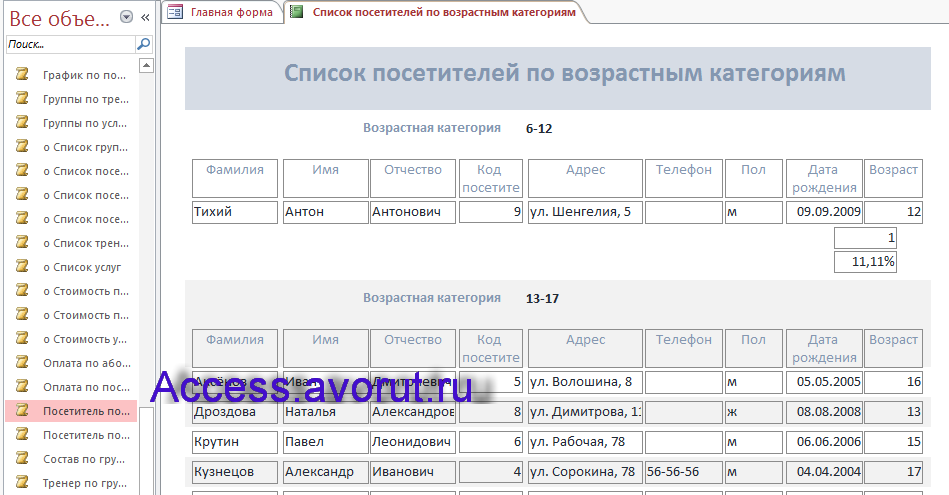Select the highlighted Посетитель по... query

tap(71, 411)
